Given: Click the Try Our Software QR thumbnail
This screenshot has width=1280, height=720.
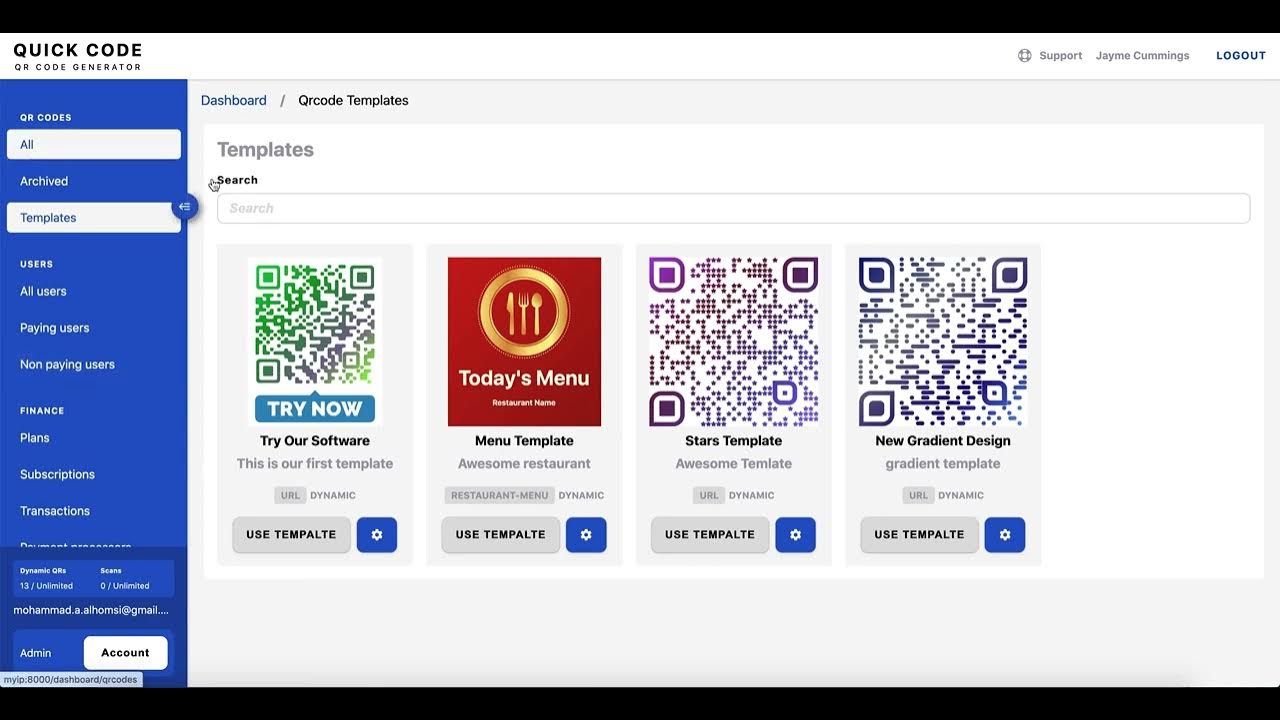Looking at the screenshot, I should click(x=314, y=340).
